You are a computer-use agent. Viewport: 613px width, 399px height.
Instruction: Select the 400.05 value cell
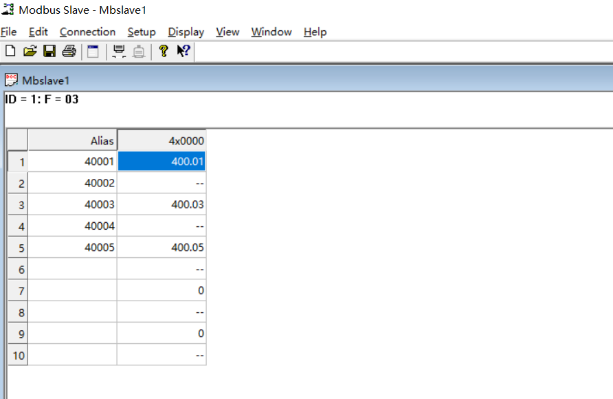point(161,247)
